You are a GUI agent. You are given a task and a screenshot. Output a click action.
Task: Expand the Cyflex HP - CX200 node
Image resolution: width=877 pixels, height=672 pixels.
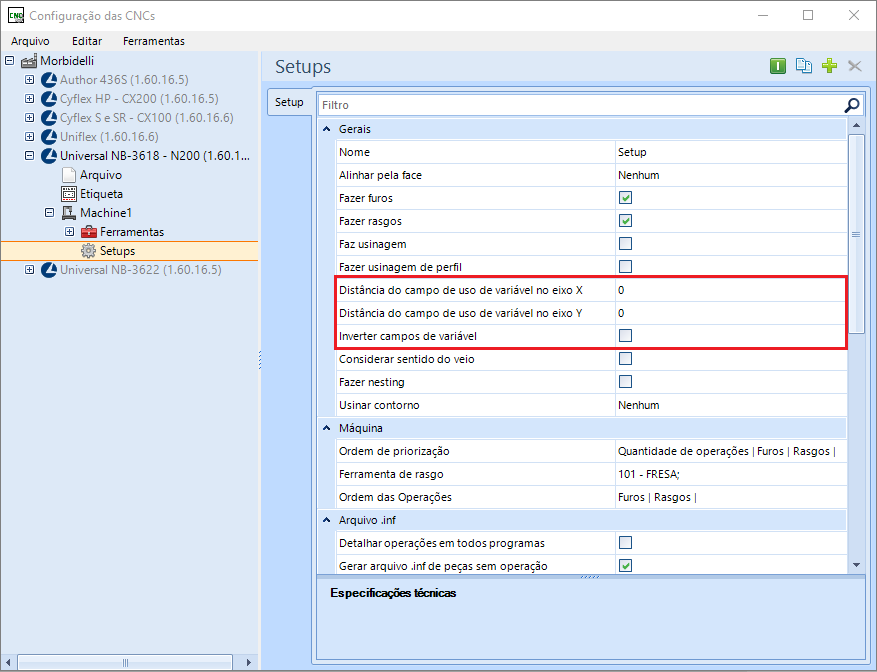tap(30, 98)
